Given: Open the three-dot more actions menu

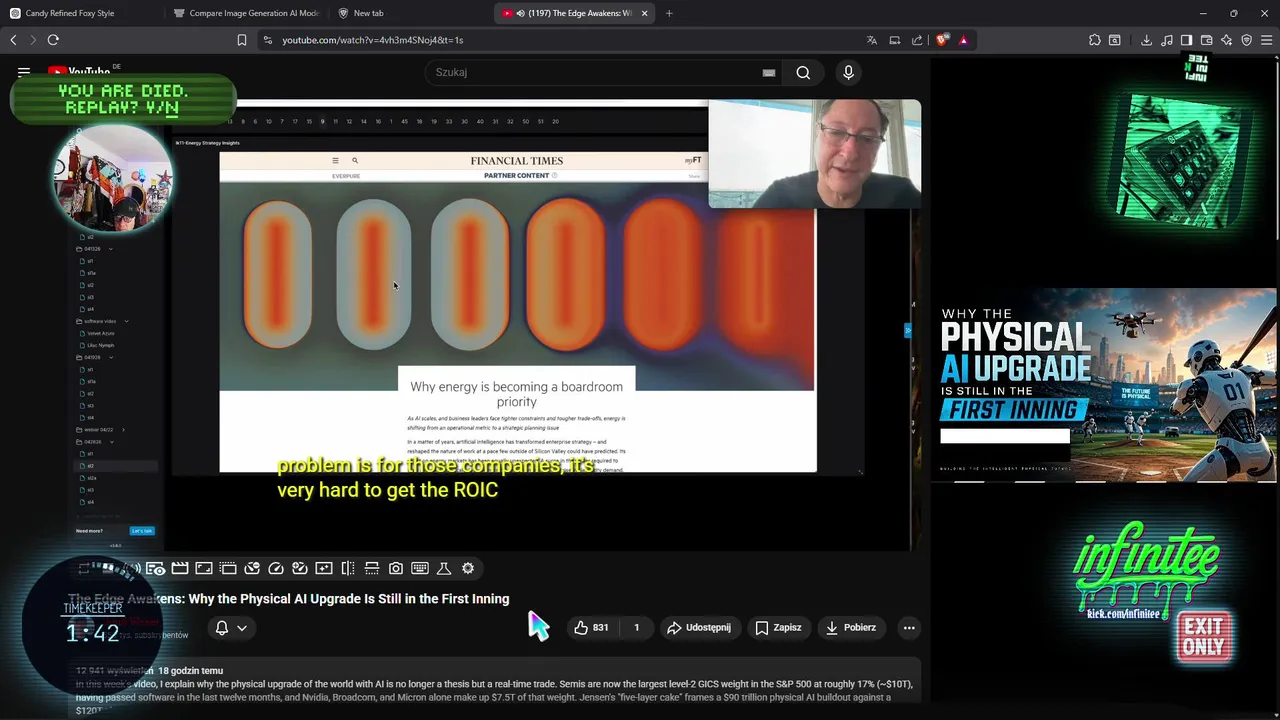Looking at the screenshot, I should 909,628.
